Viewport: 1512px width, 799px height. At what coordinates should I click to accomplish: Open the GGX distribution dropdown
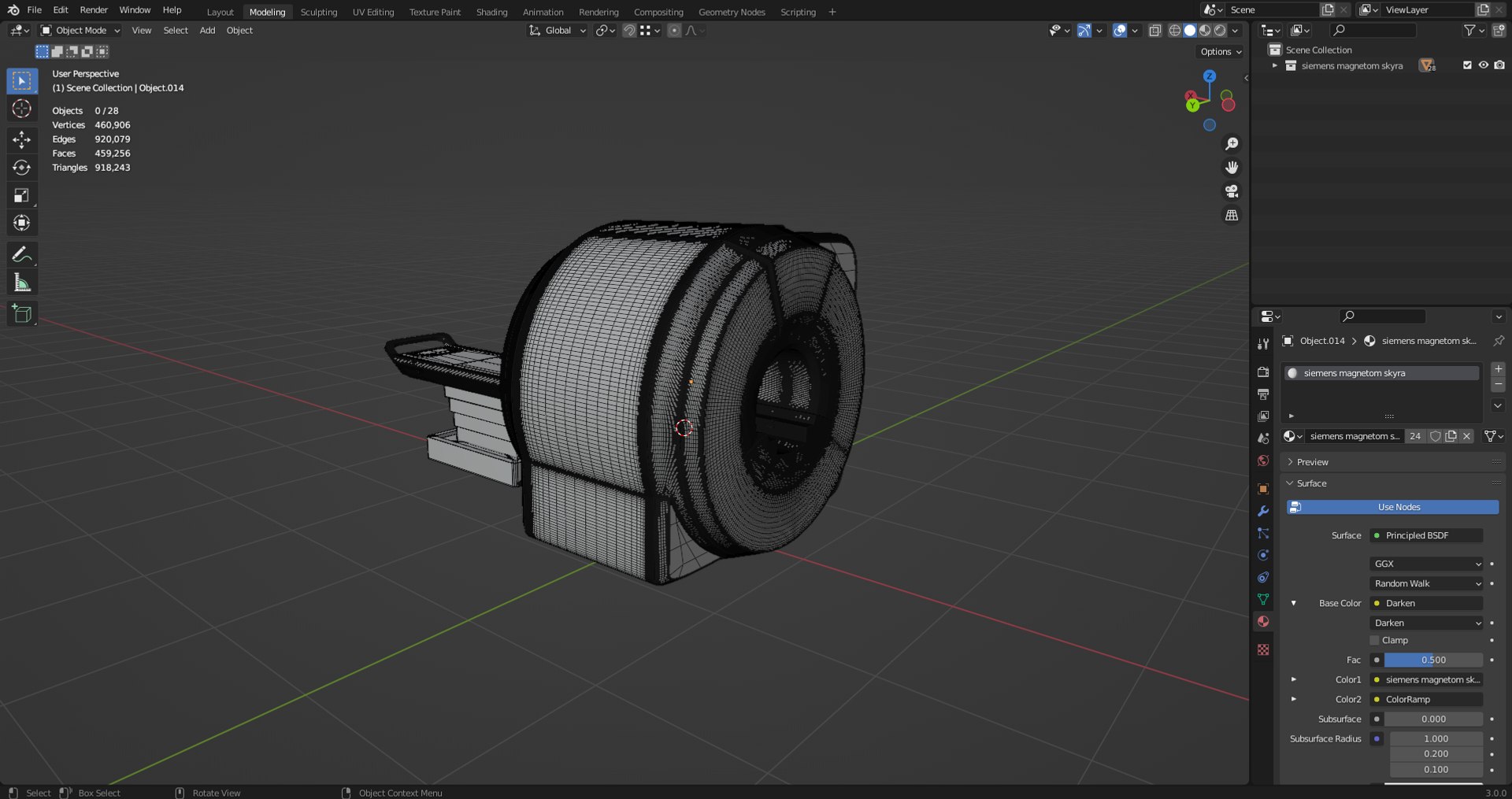1427,564
